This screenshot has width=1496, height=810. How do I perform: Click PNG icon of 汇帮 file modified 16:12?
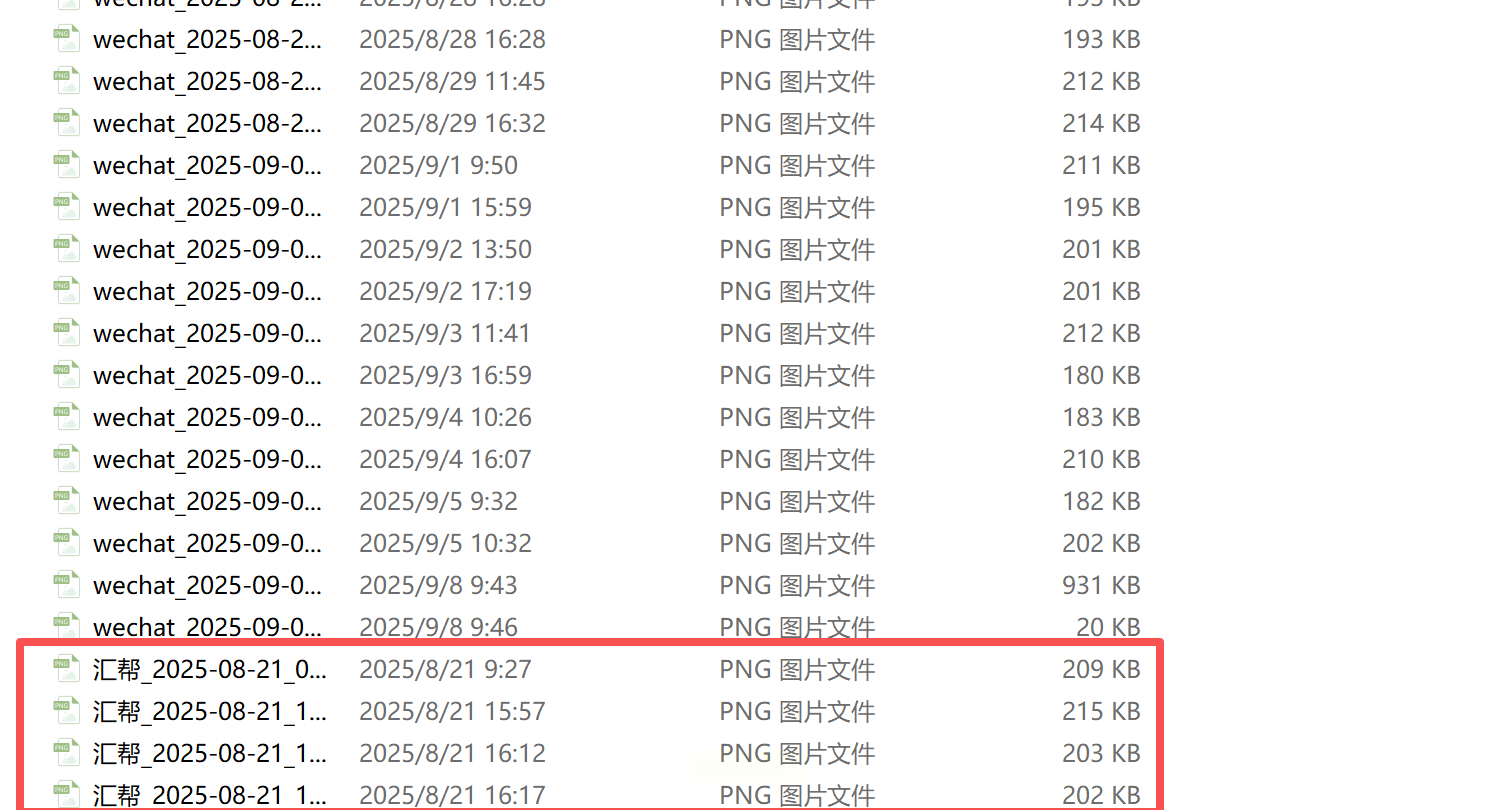[67, 752]
